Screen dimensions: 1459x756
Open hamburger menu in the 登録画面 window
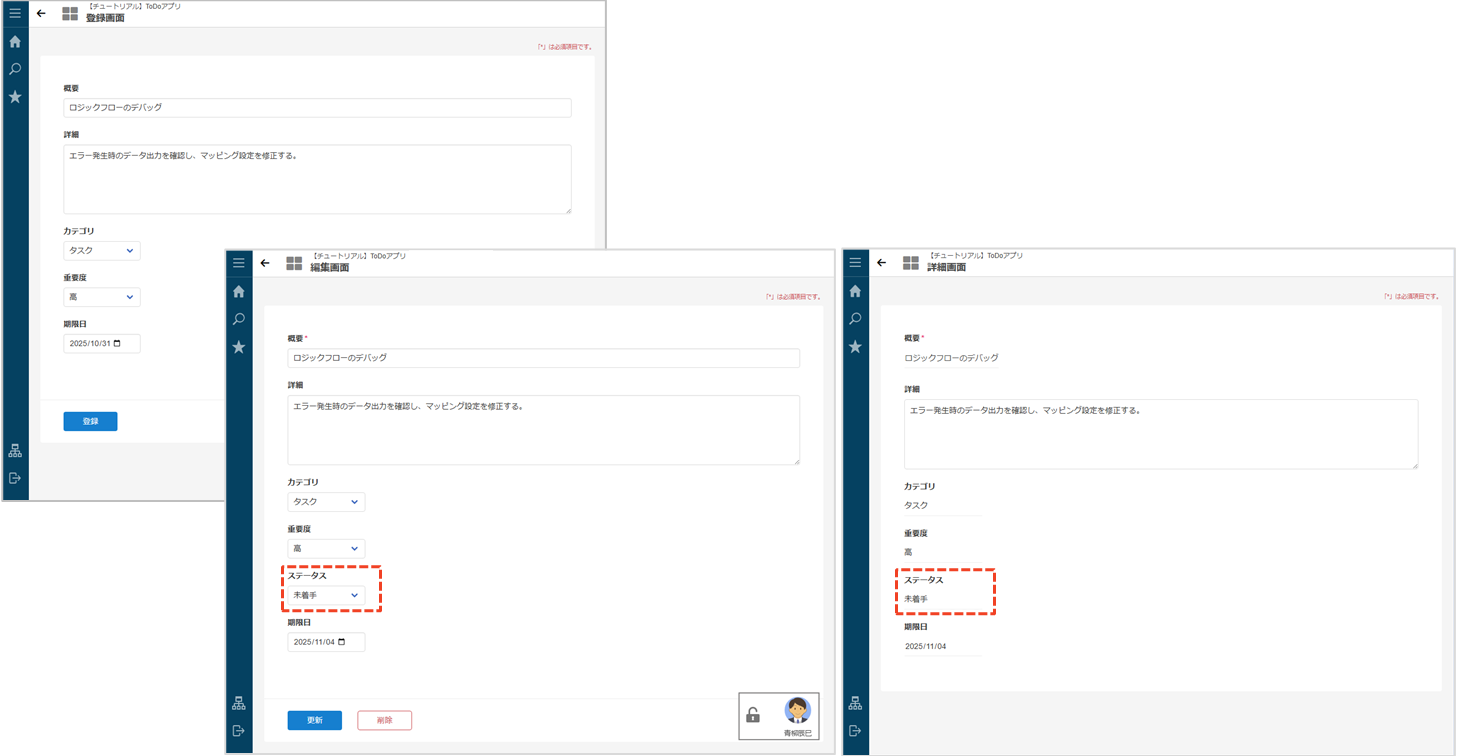(15, 13)
